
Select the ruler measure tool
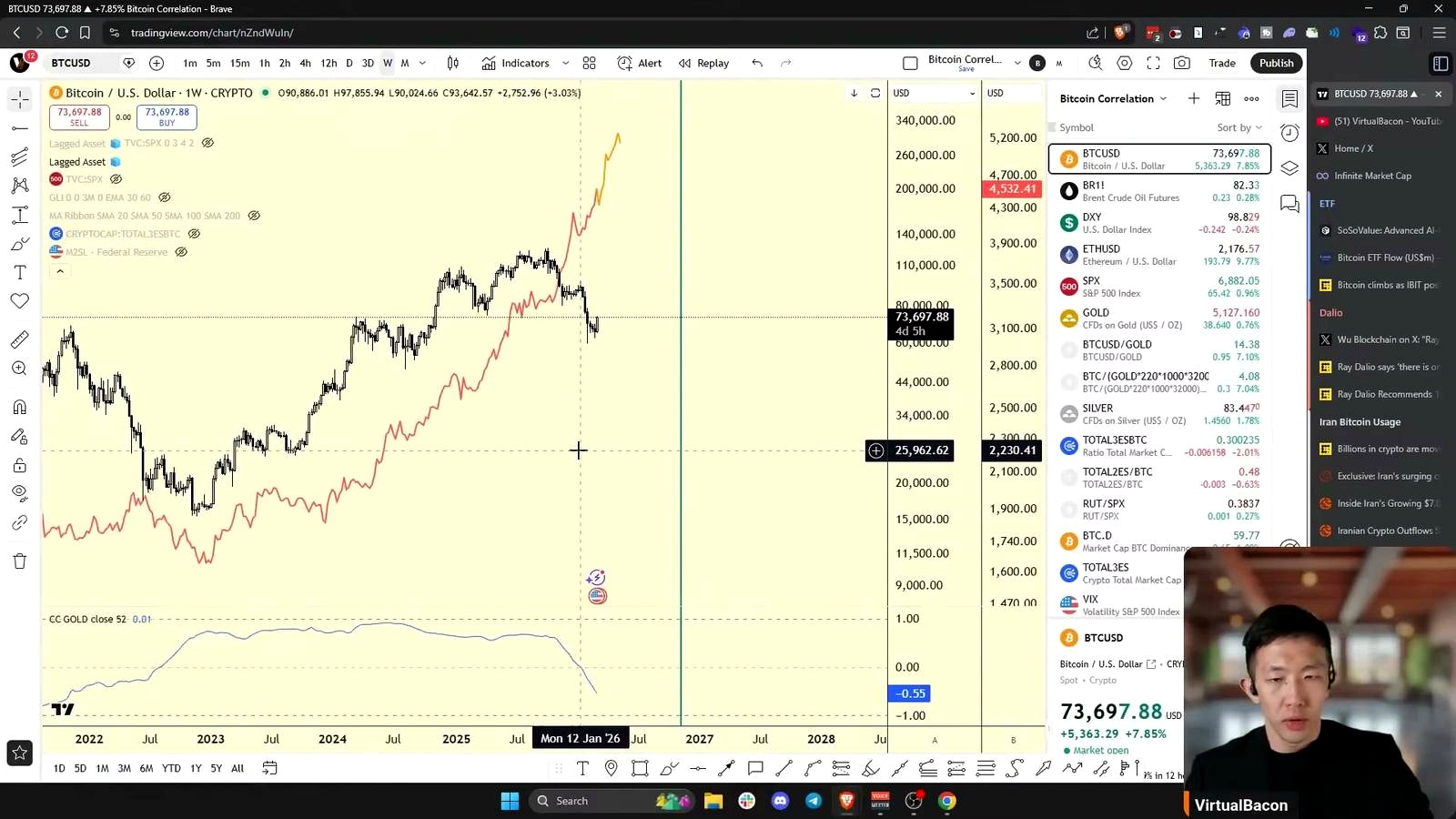coord(20,339)
